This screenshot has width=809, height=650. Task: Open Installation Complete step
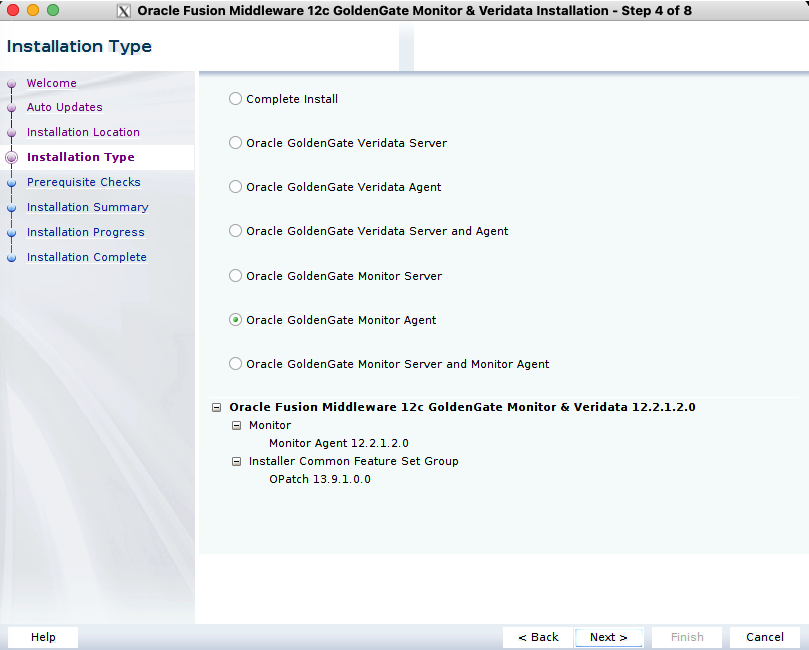pos(87,257)
